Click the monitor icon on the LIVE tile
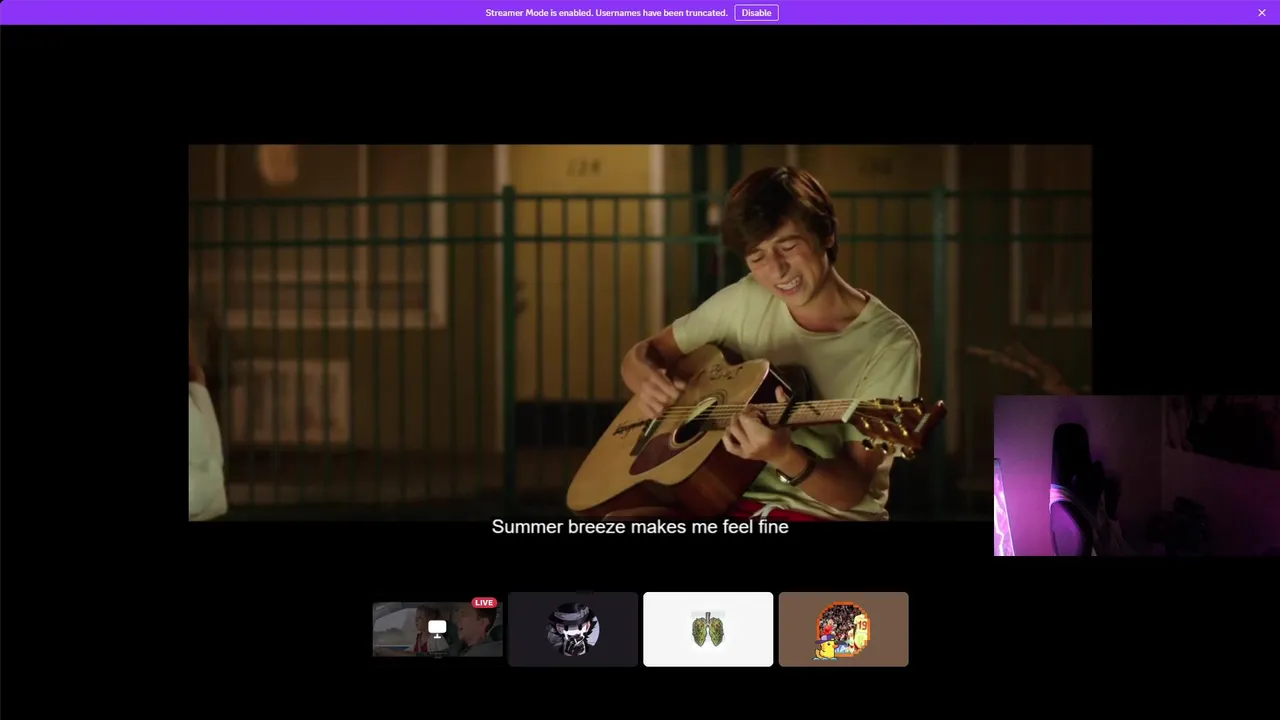This screenshot has height=720, width=1280. click(437, 628)
